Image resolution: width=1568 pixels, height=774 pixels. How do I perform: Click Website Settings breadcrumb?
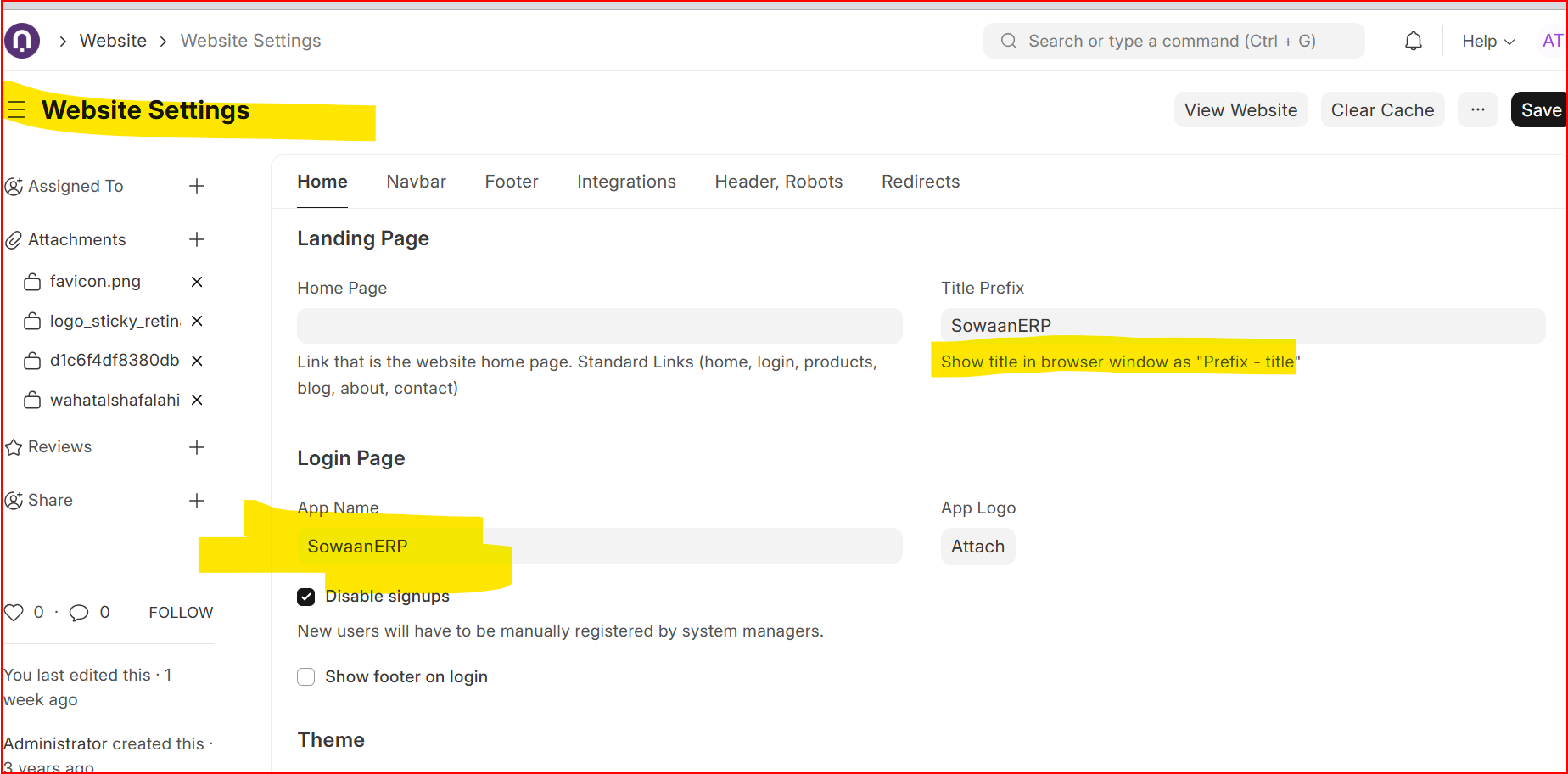[x=250, y=41]
